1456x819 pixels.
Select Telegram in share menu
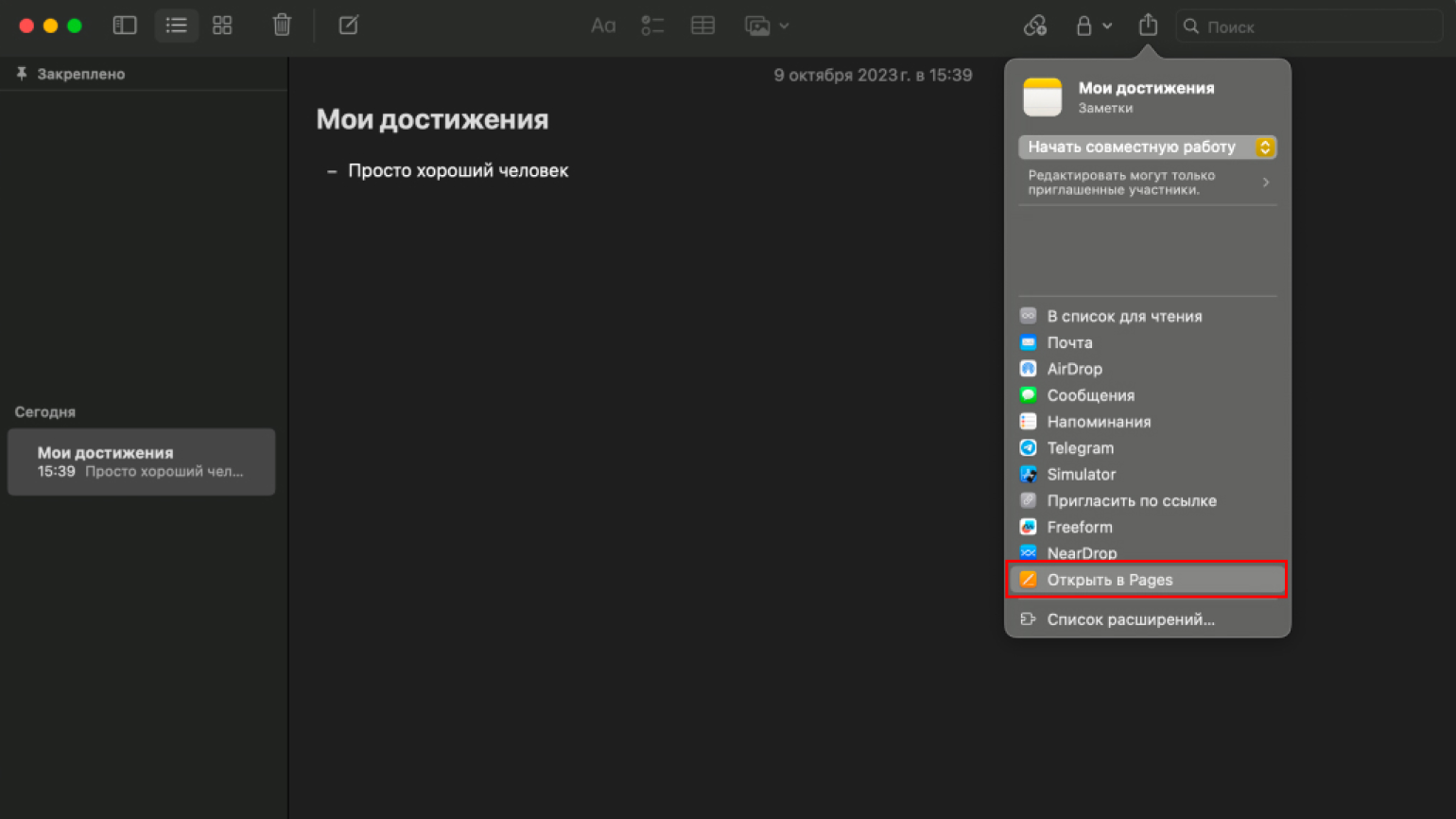coord(1080,448)
